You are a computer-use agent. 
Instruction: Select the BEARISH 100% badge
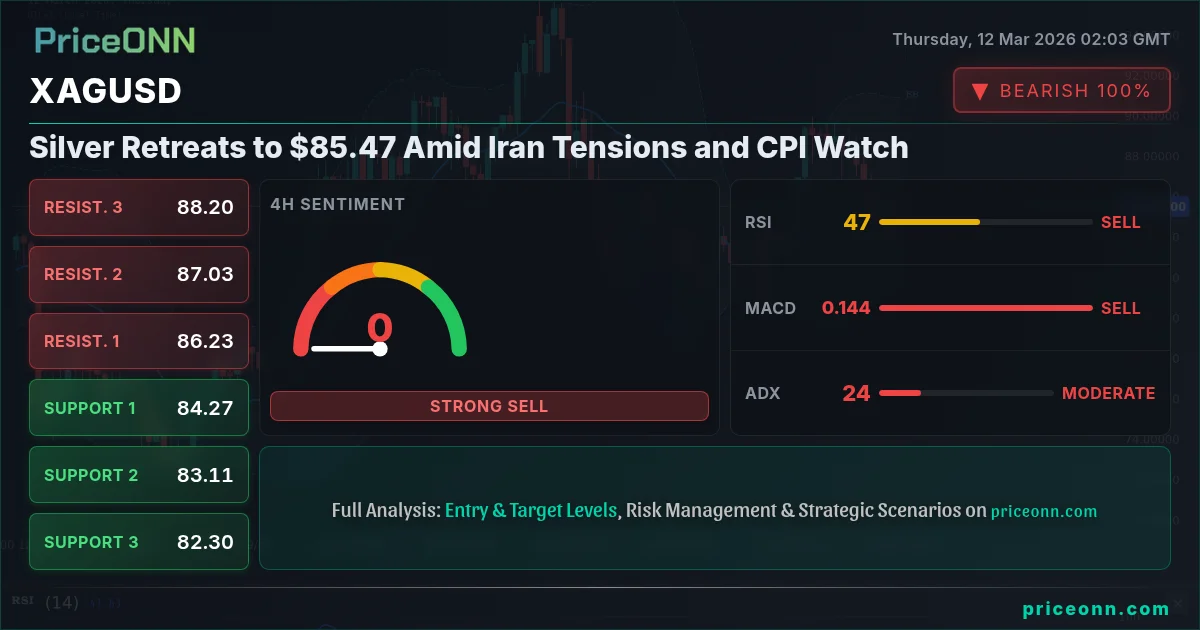(x=1061, y=90)
